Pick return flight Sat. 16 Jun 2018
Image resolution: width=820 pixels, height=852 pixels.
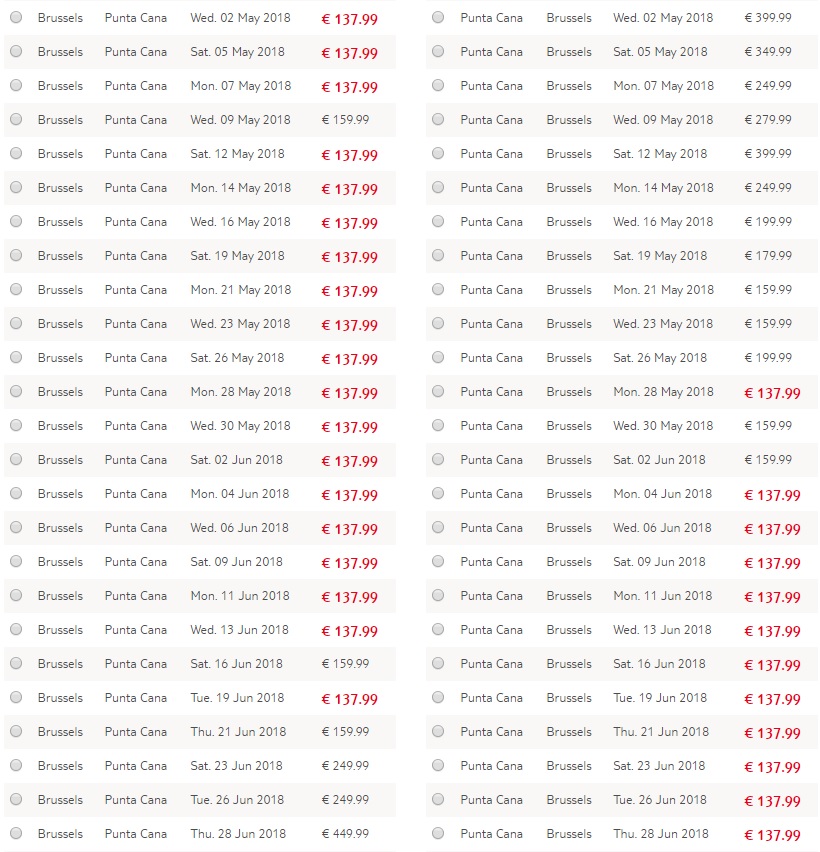(x=438, y=663)
